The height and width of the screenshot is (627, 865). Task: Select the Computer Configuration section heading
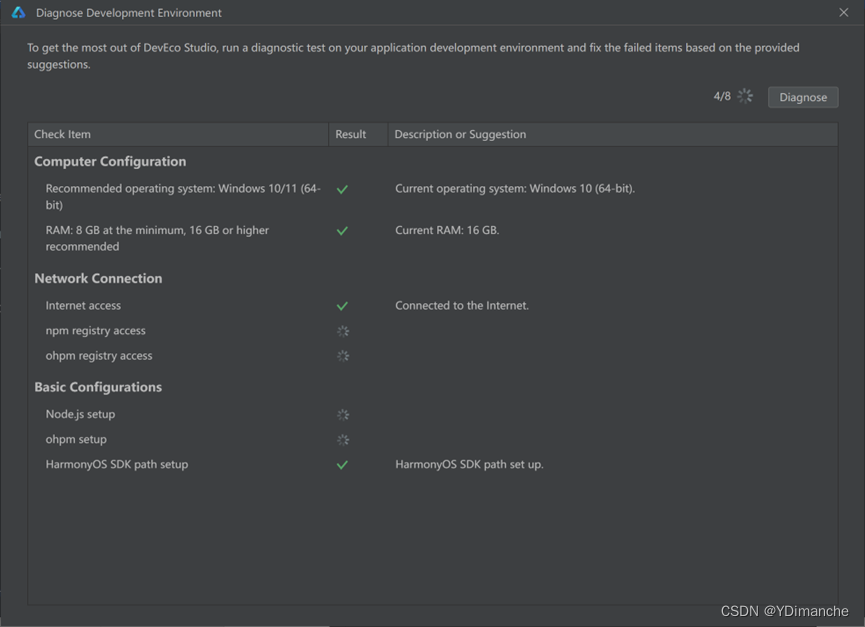(110, 162)
